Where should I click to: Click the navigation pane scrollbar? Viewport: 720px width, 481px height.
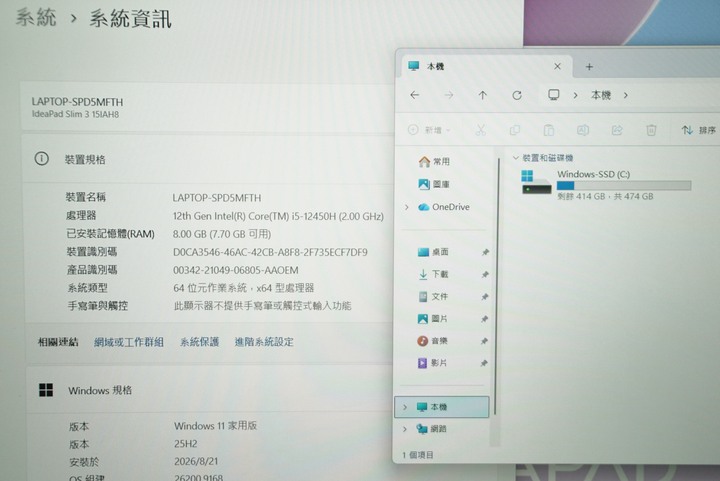click(x=497, y=285)
